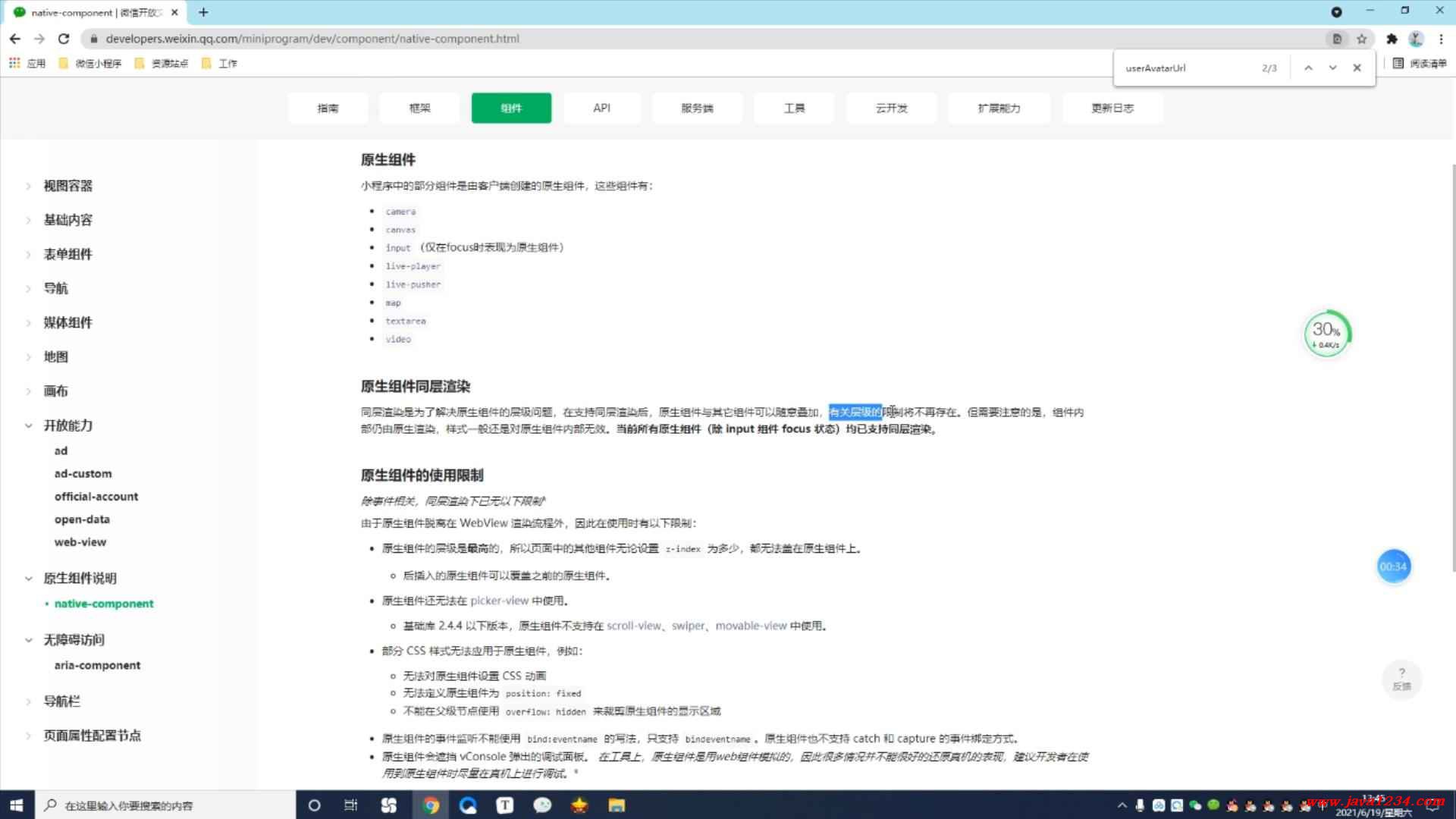Screen dimensions: 1456x819
Task: Select the 组件 tab
Action: pyautogui.click(x=511, y=108)
